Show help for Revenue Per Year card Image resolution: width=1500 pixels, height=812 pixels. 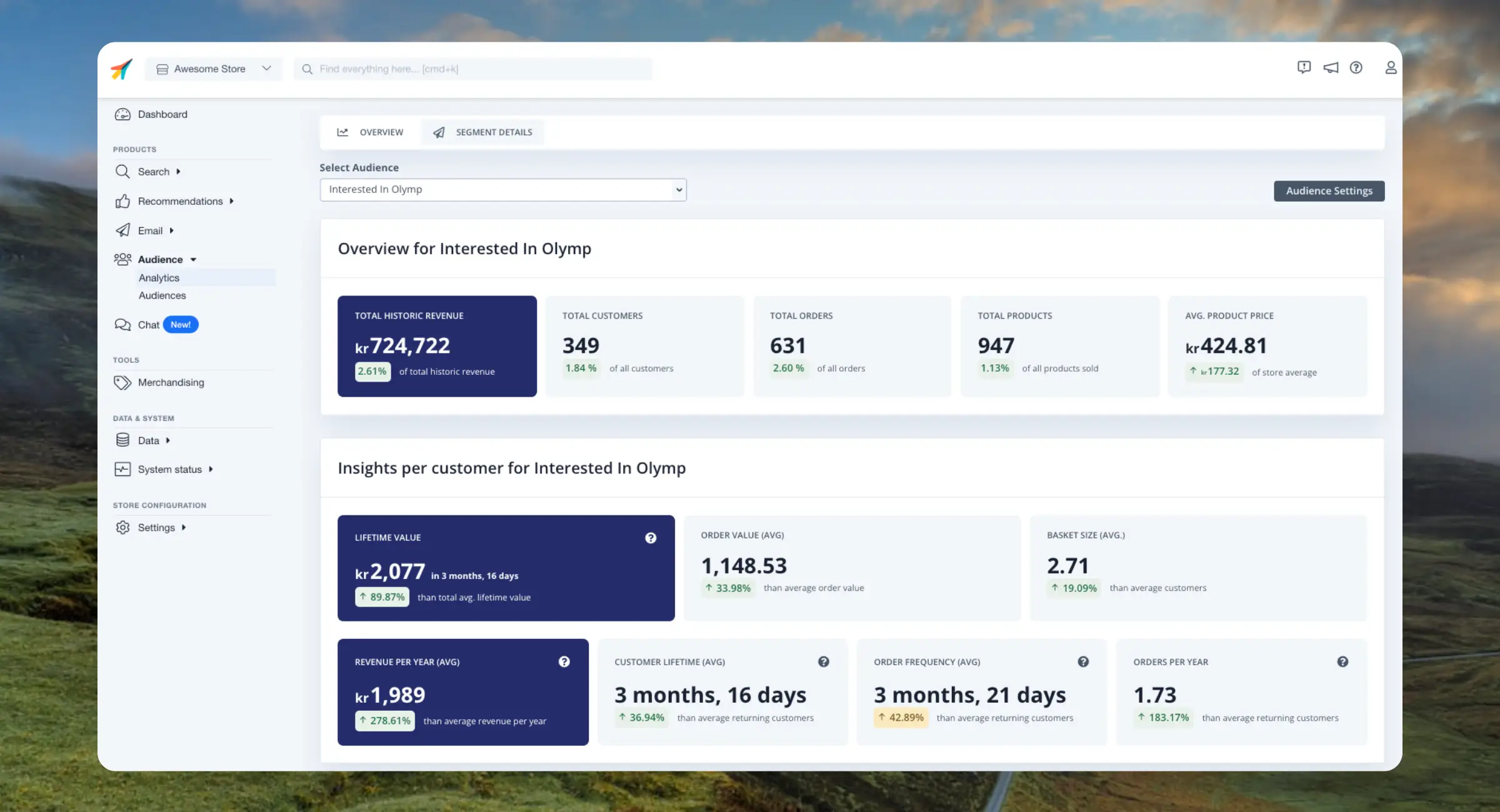tap(564, 661)
